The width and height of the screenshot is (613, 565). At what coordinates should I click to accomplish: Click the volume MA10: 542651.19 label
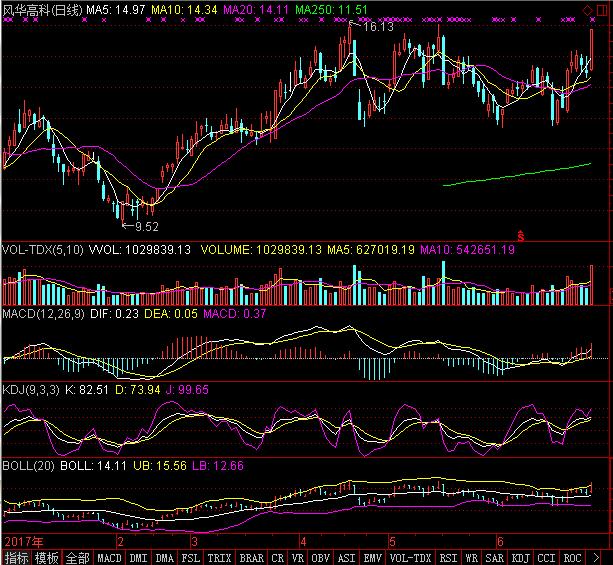(x=468, y=250)
